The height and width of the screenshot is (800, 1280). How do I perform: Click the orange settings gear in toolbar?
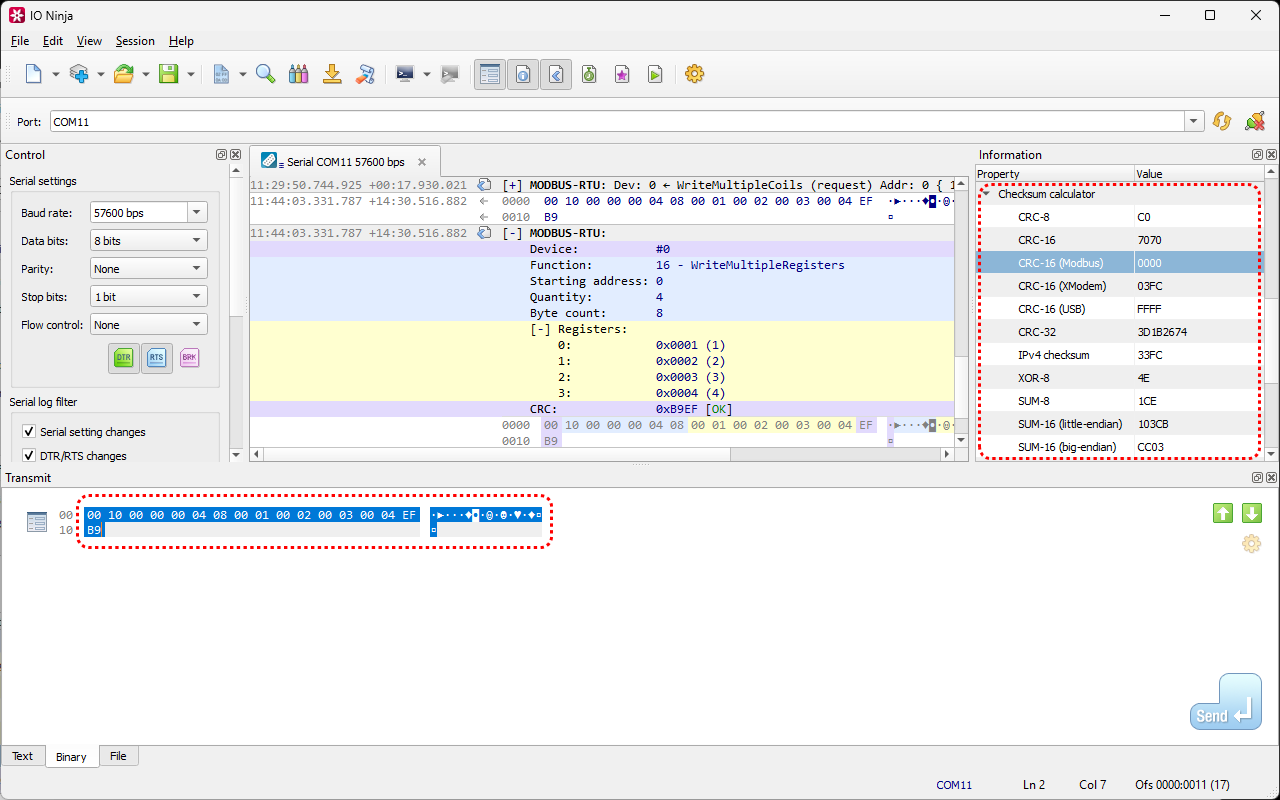(x=694, y=74)
